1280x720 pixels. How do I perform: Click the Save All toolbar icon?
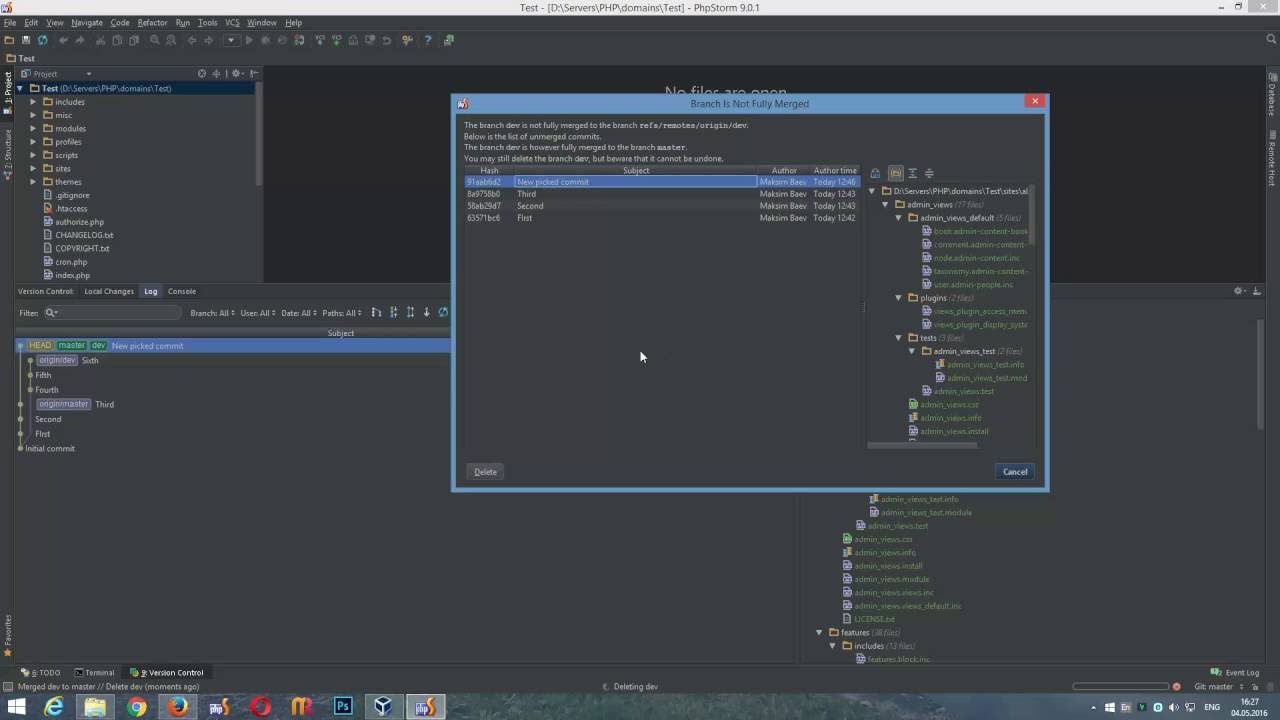pos(25,40)
